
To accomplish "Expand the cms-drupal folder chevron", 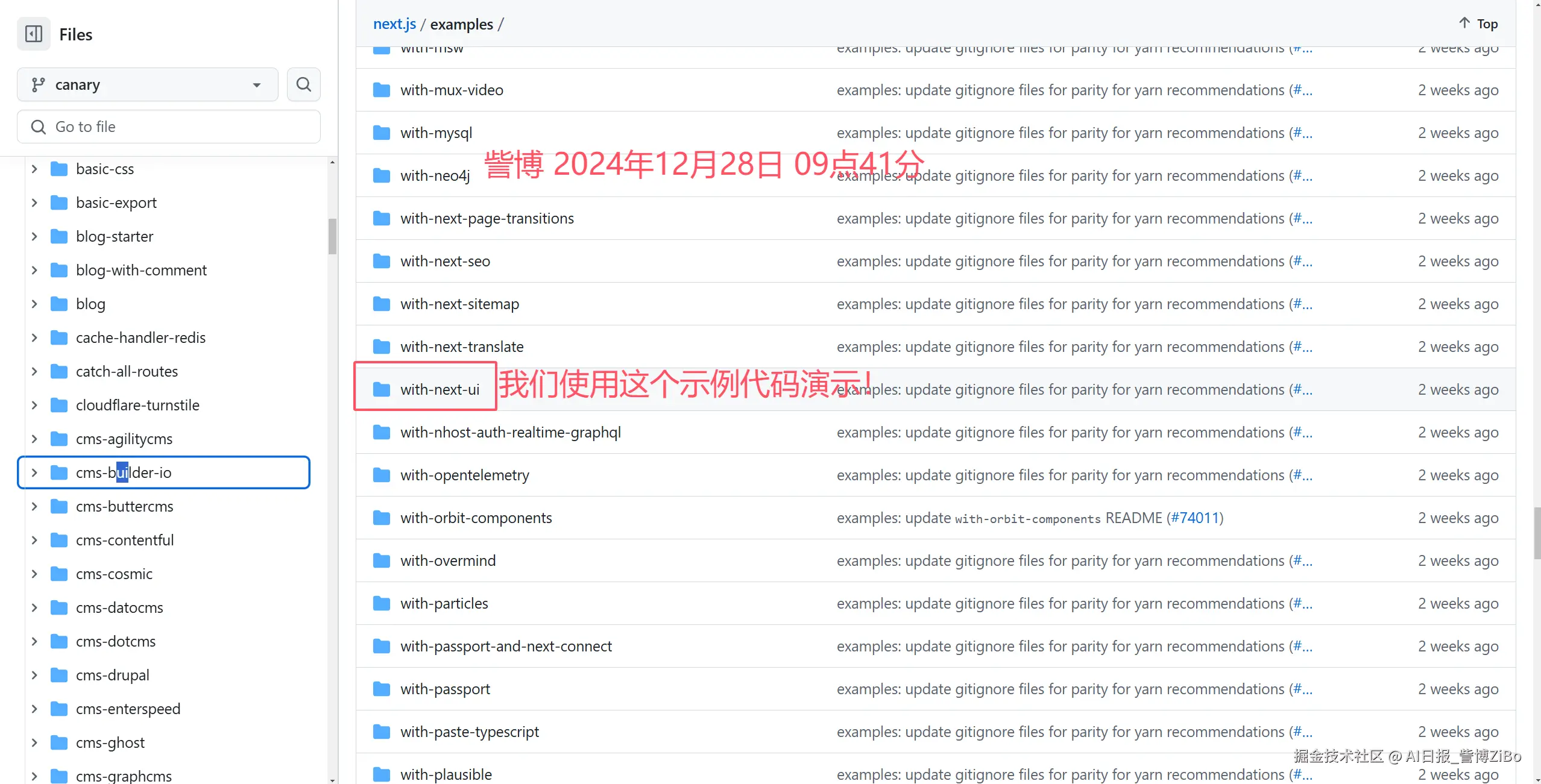I will pos(34,676).
